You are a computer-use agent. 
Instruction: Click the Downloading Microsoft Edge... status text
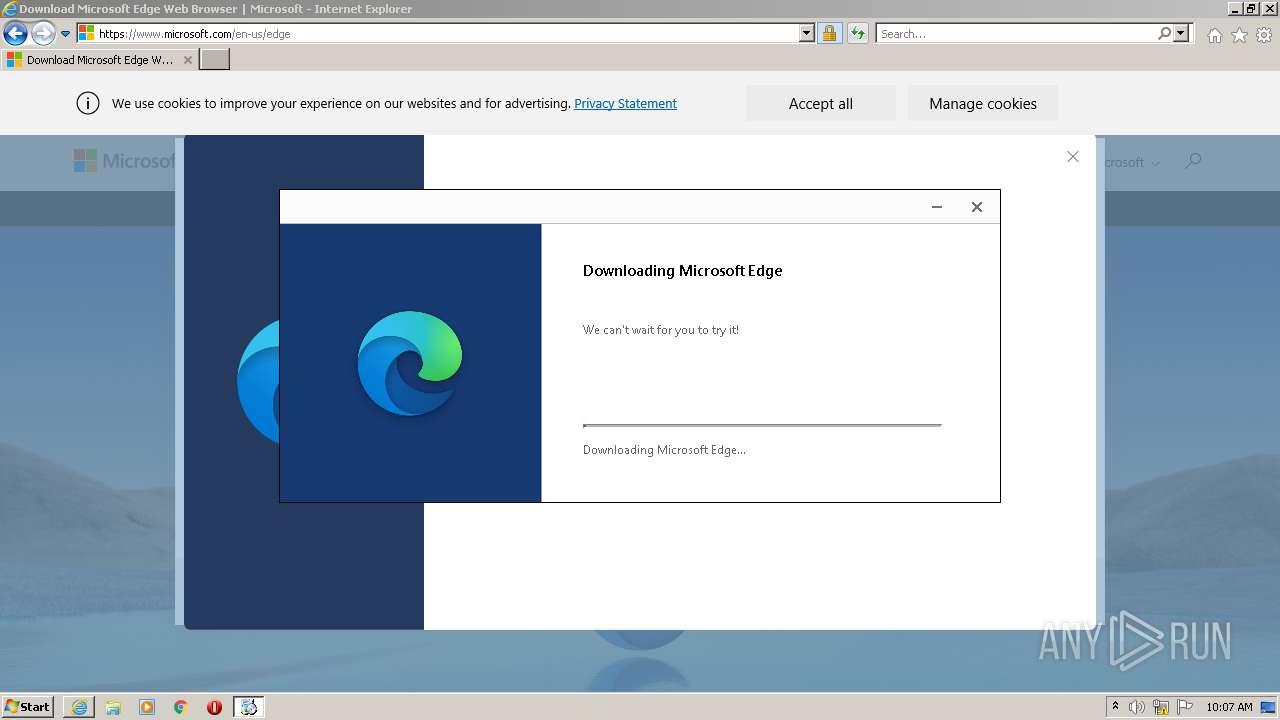click(x=664, y=450)
